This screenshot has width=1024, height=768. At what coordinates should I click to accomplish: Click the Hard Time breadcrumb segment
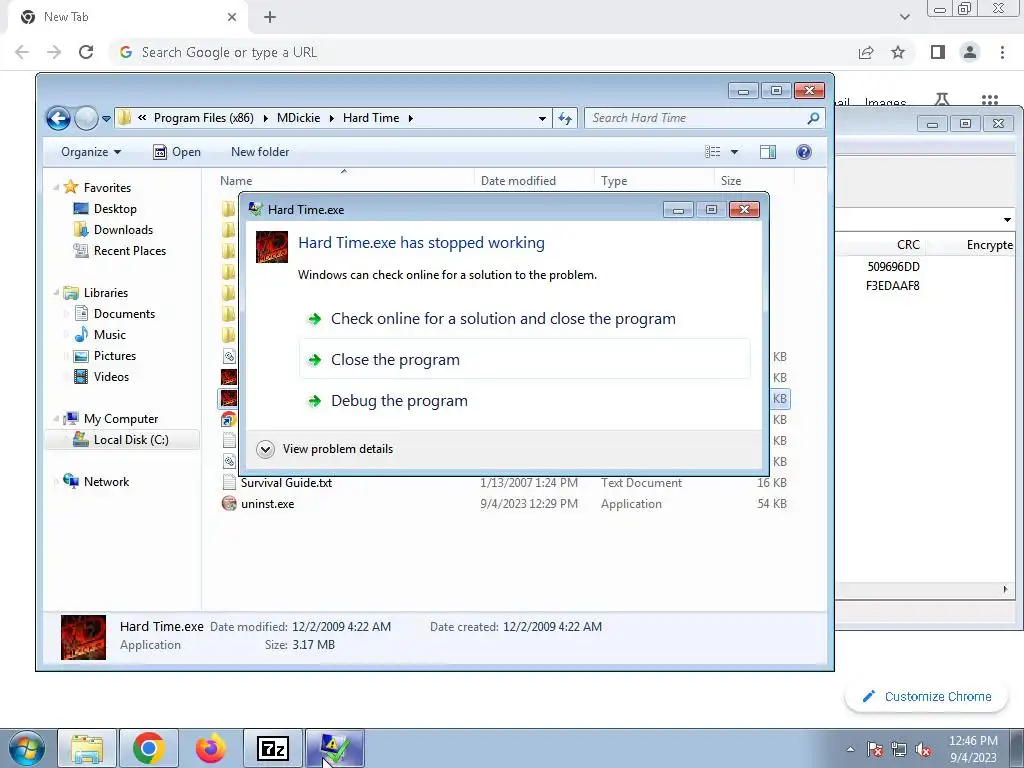(371, 118)
